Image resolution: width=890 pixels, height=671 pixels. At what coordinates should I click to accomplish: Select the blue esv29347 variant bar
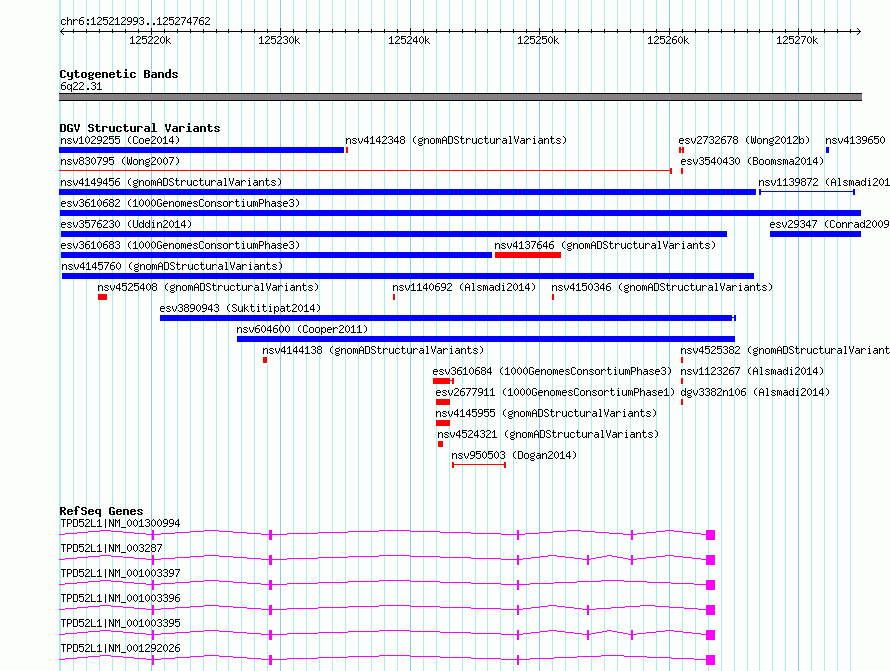pyautogui.click(x=816, y=234)
